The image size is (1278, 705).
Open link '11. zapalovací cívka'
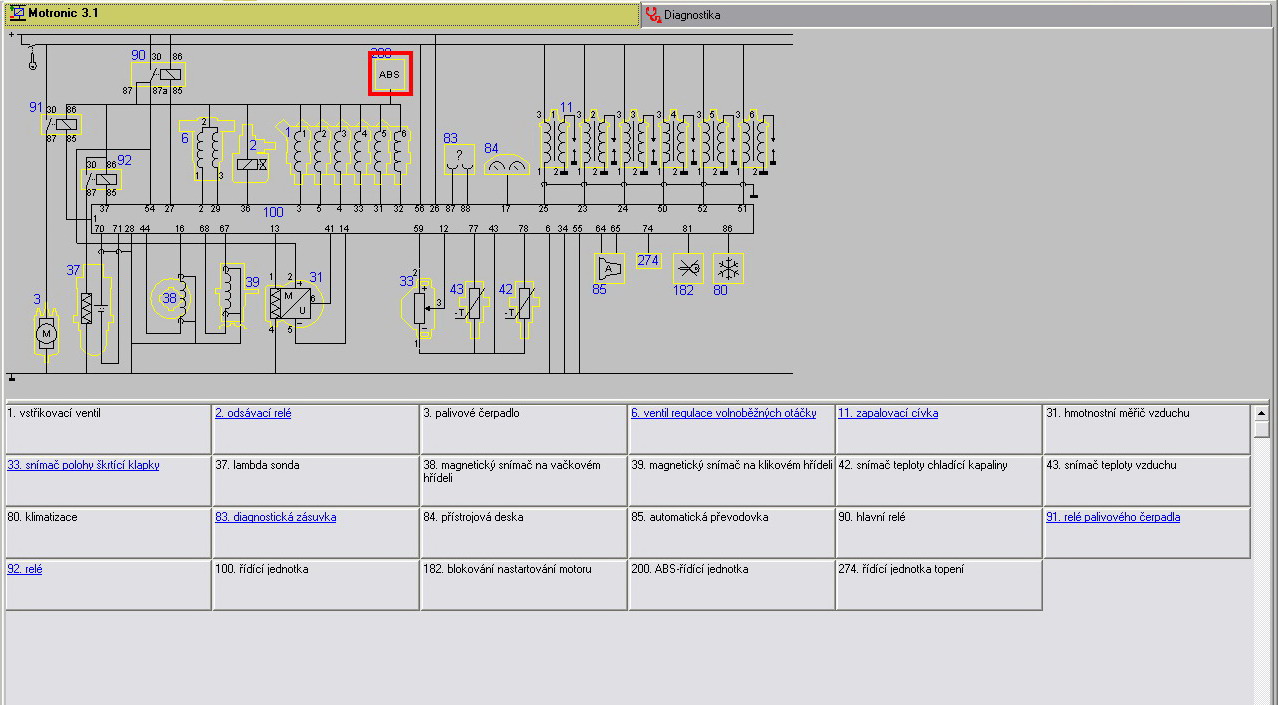pos(888,413)
